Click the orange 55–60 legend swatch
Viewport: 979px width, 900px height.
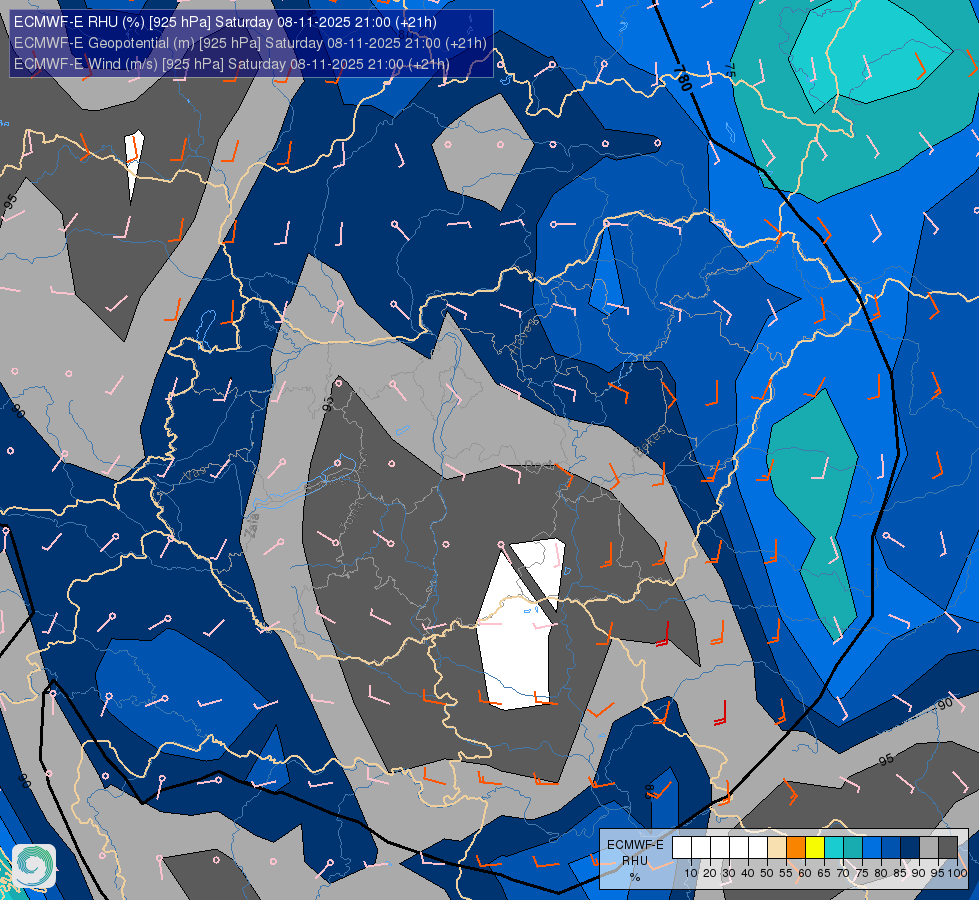796,848
